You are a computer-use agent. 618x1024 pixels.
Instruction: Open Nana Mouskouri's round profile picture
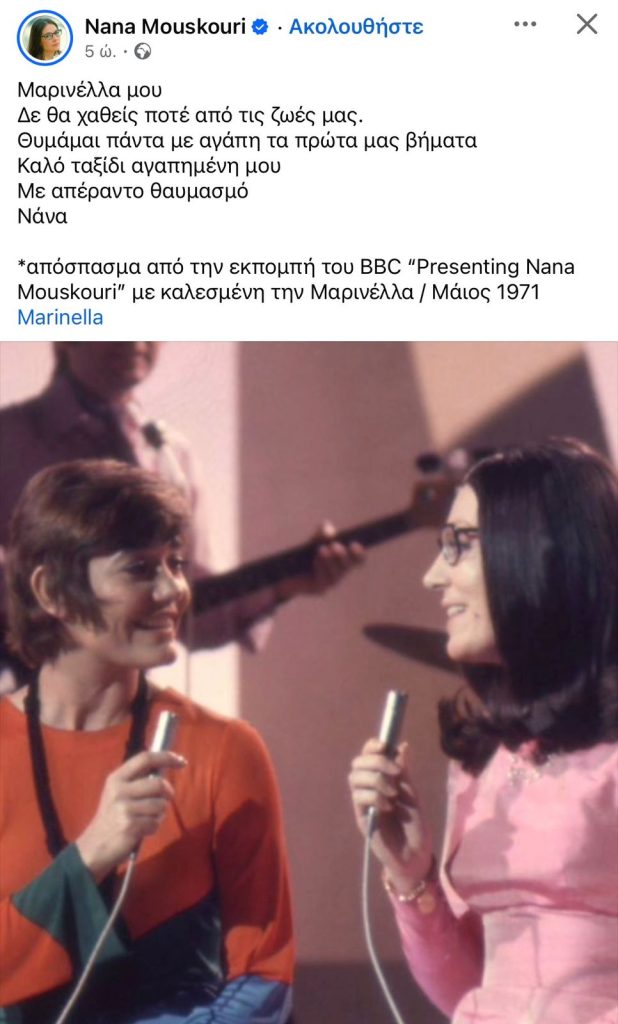point(45,38)
